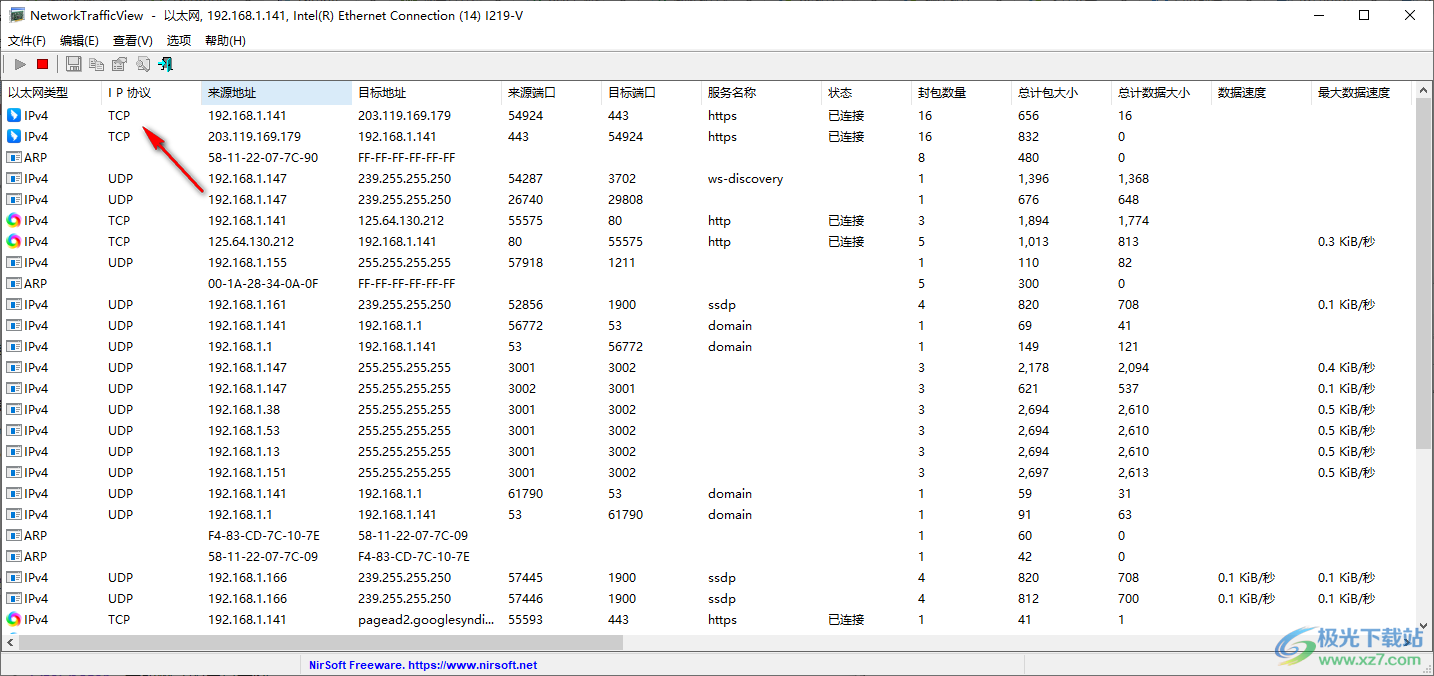Screen dimensions: 1434x676
Task: Select the 192.168.1.53 source address cell
Action: pyautogui.click(x=244, y=430)
